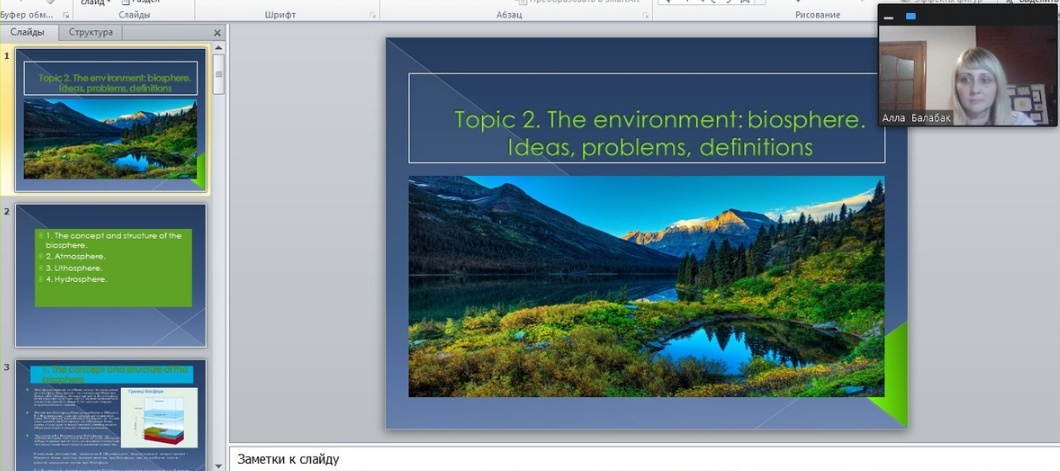Click the blue view icon in video panel
The width and height of the screenshot is (1060, 471).
click(x=911, y=16)
